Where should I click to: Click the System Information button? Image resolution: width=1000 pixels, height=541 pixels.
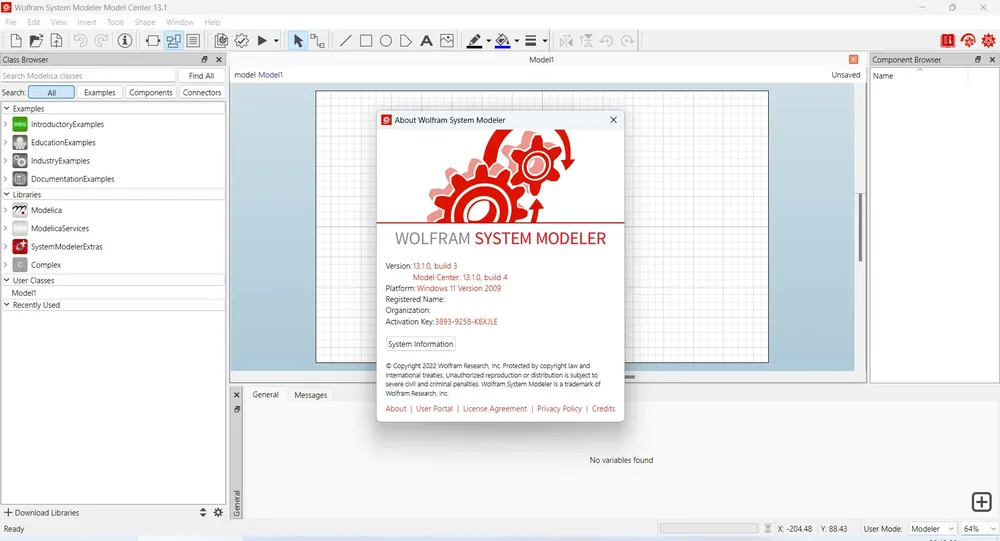pyautogui.click(x=420, y=344)
